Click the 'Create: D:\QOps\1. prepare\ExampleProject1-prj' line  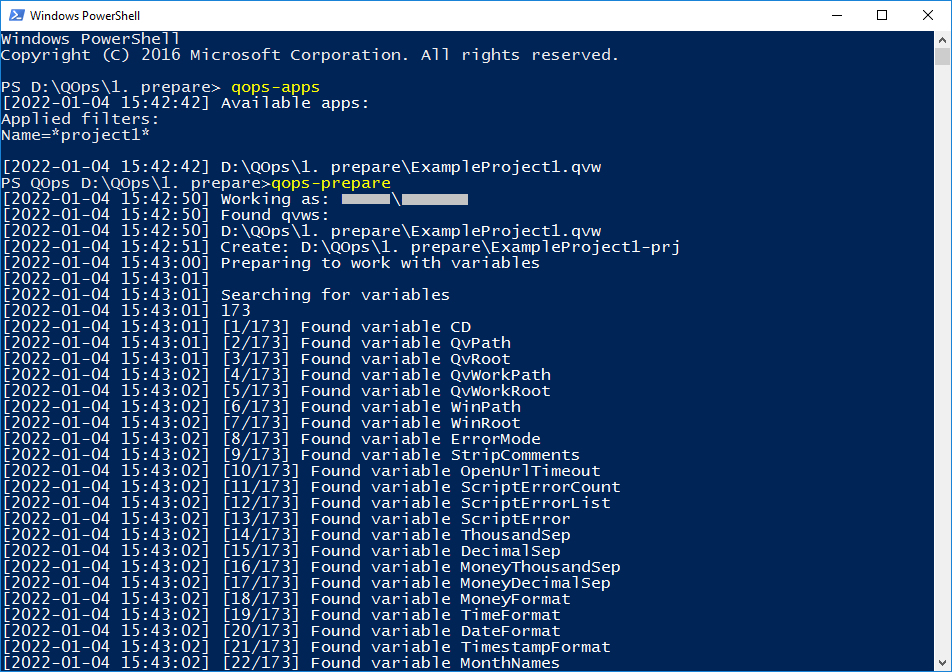(341, 247)
